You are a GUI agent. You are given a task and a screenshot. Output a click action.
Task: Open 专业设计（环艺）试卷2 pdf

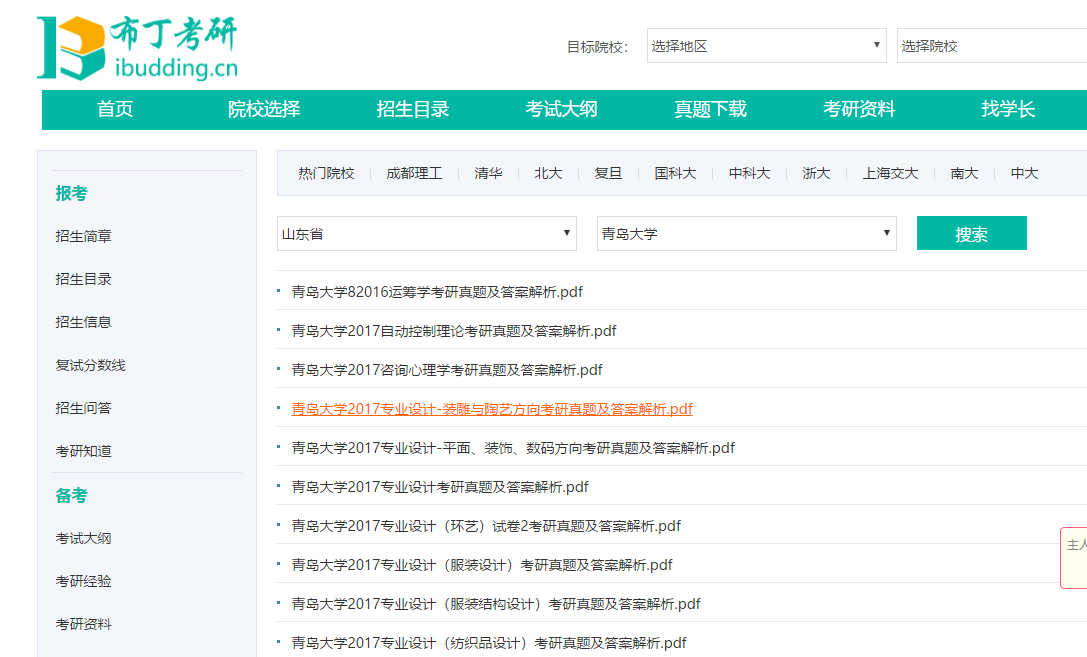click(486, 526)
